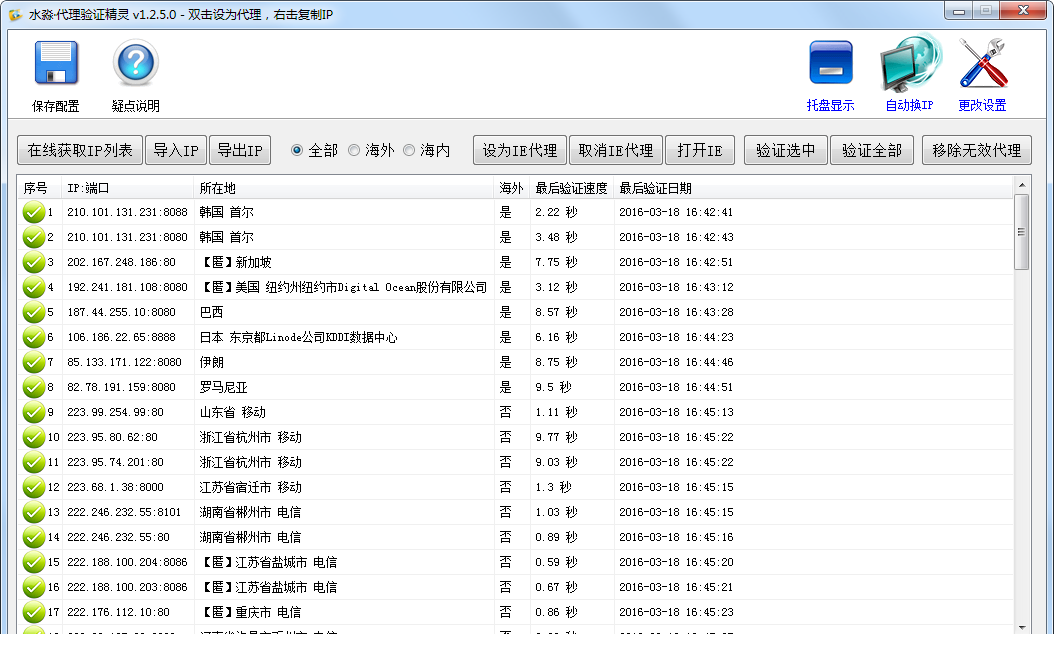Image resolution: width=1054 pixels, height=657 pixels.
Task: Click green check icon of row 13
Action: [34, 512]
